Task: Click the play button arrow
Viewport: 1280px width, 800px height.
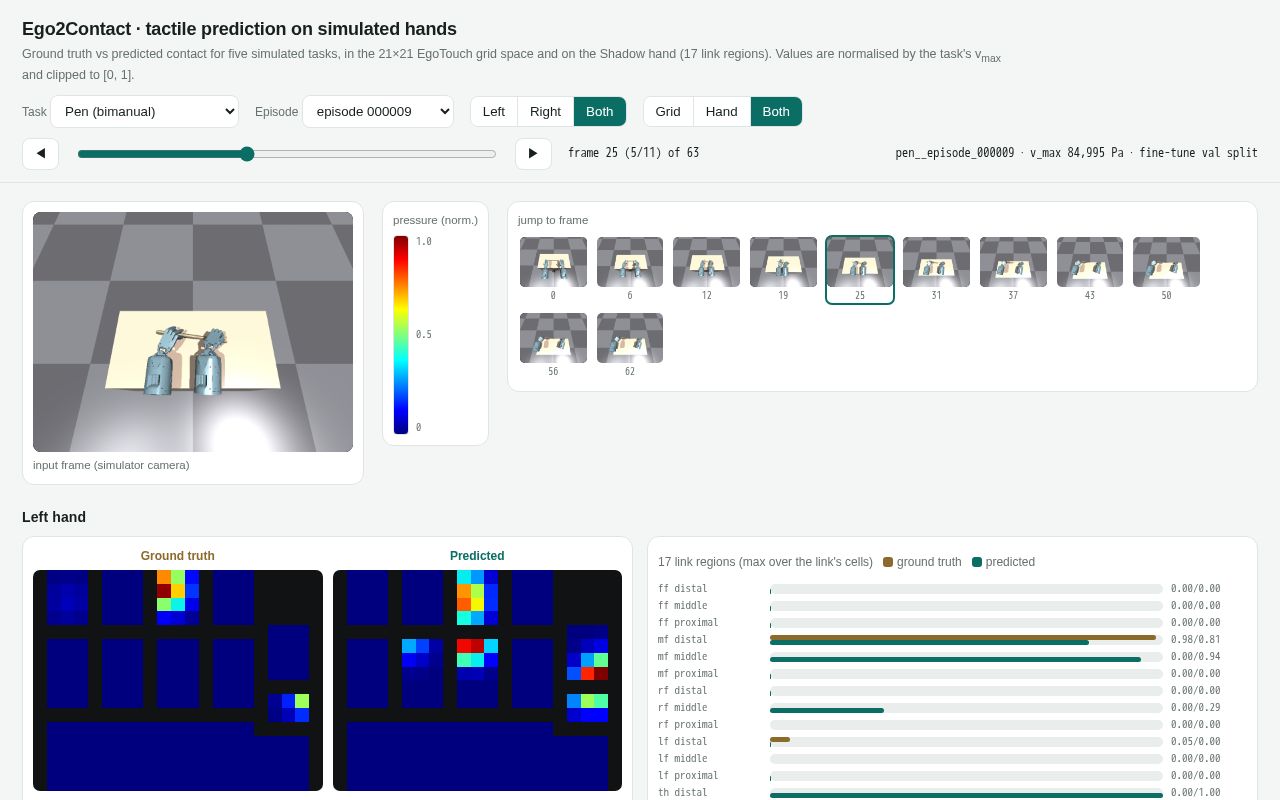Action: (533, 153)
